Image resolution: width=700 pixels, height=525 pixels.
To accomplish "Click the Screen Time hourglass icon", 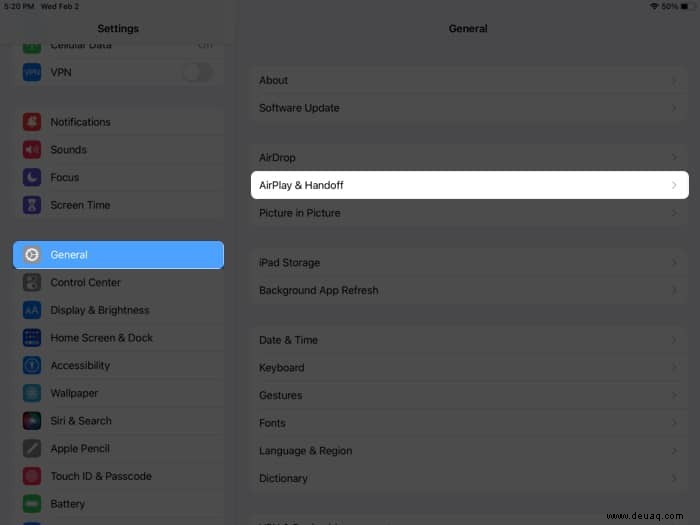I will point(32,205).
